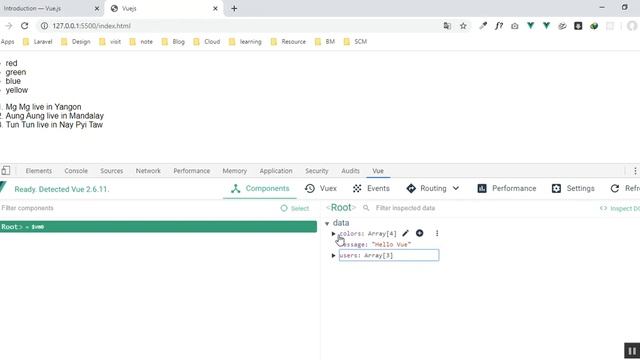This screenshot has width=640, height=360.
Task: Close the Introduction — Vue.js tab
Action: click(x=97, y=9)
